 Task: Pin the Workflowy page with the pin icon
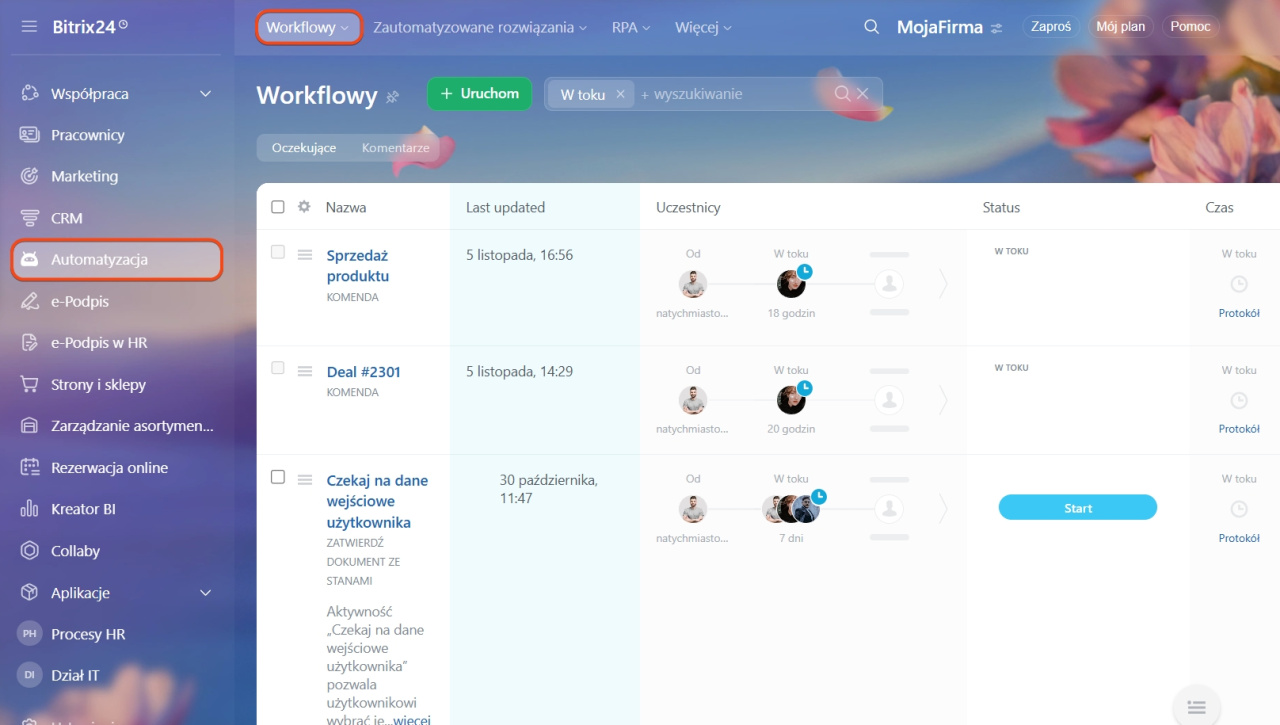pos(392,96)
